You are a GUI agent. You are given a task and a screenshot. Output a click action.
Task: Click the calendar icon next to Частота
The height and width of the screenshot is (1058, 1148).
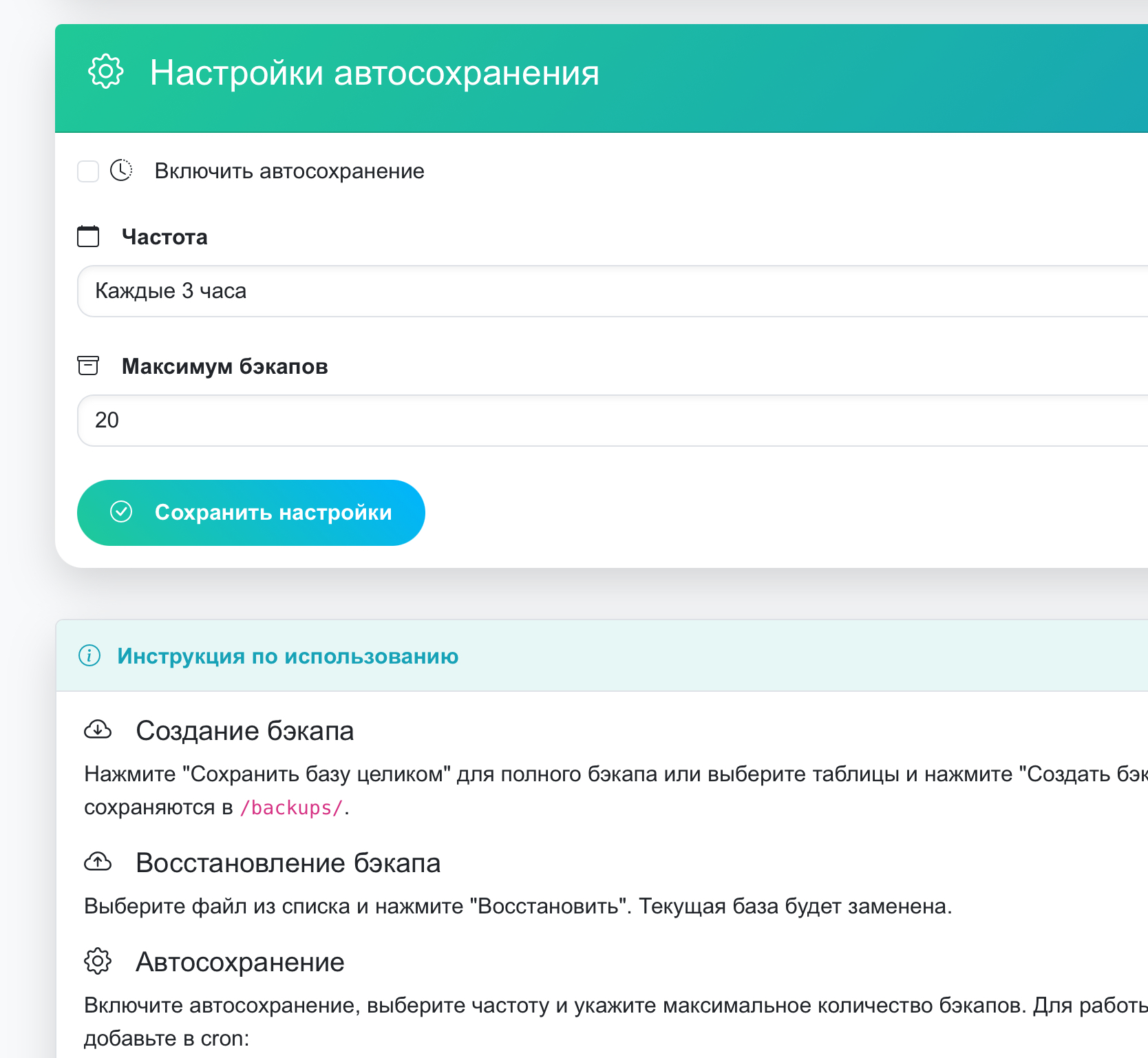coord(88,236)
